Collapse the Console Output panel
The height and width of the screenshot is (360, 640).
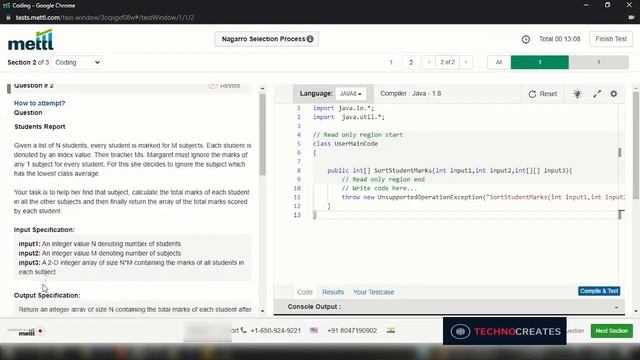616,307
